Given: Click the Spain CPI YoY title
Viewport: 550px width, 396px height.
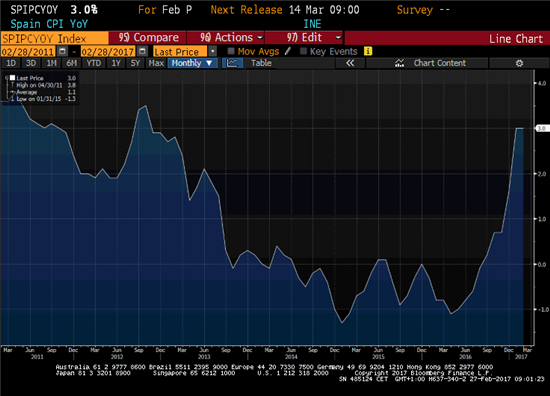Looking at the screenshot, I should click(49, 24).
